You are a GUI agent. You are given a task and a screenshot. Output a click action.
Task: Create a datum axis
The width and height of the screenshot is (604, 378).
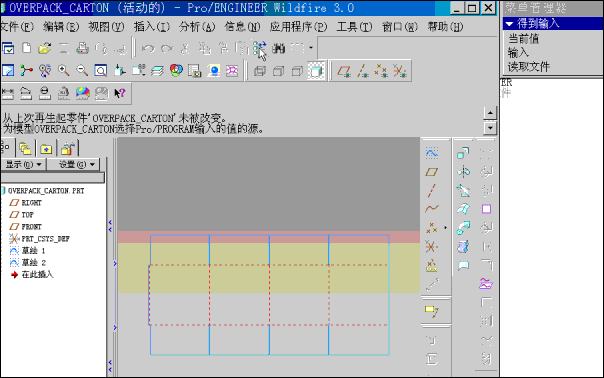[432, 190]
